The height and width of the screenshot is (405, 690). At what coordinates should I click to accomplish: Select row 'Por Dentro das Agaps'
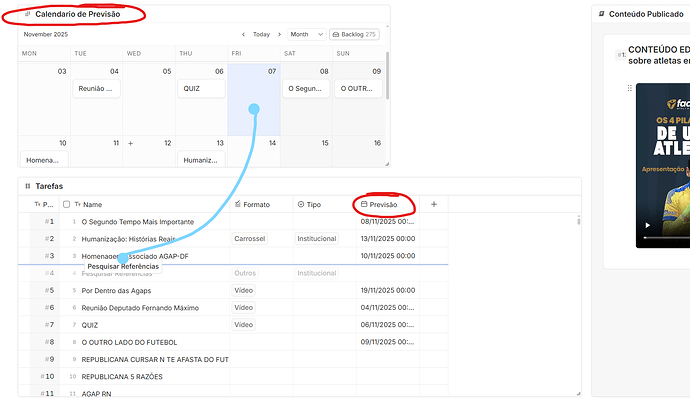(x=116, y=291)
